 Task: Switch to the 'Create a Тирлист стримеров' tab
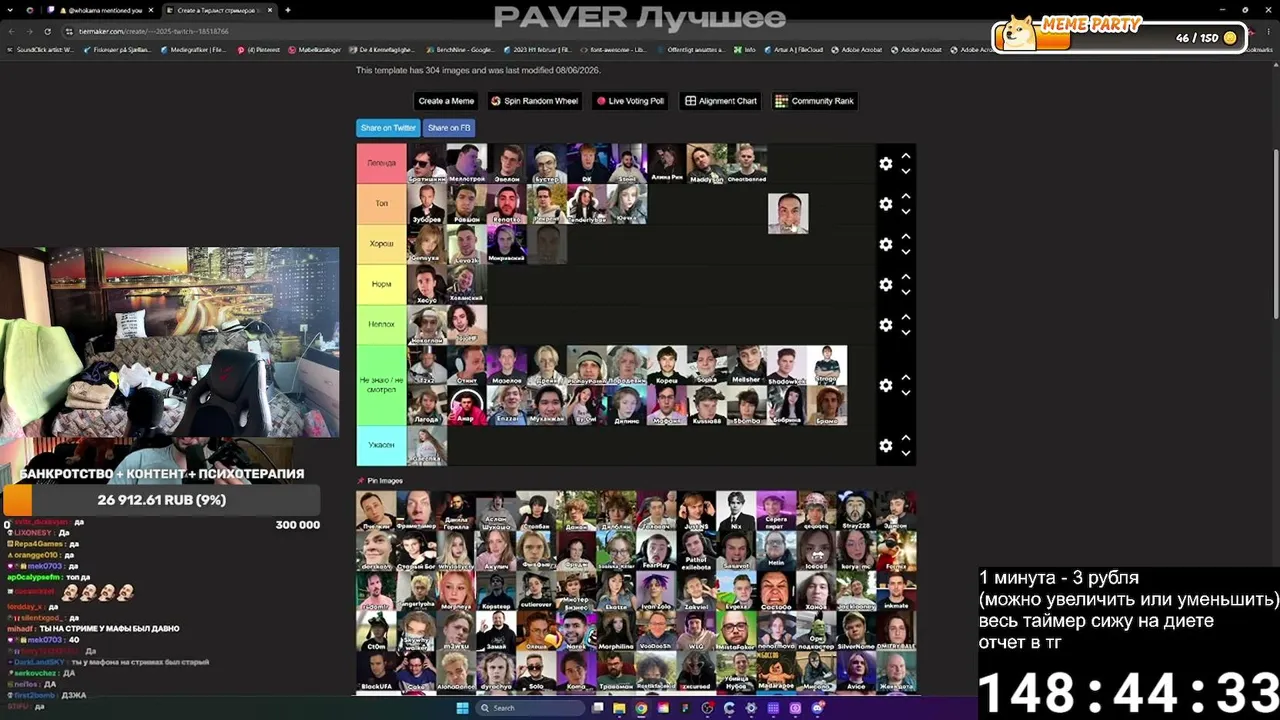pyautogui.click(x=218, y=10)
